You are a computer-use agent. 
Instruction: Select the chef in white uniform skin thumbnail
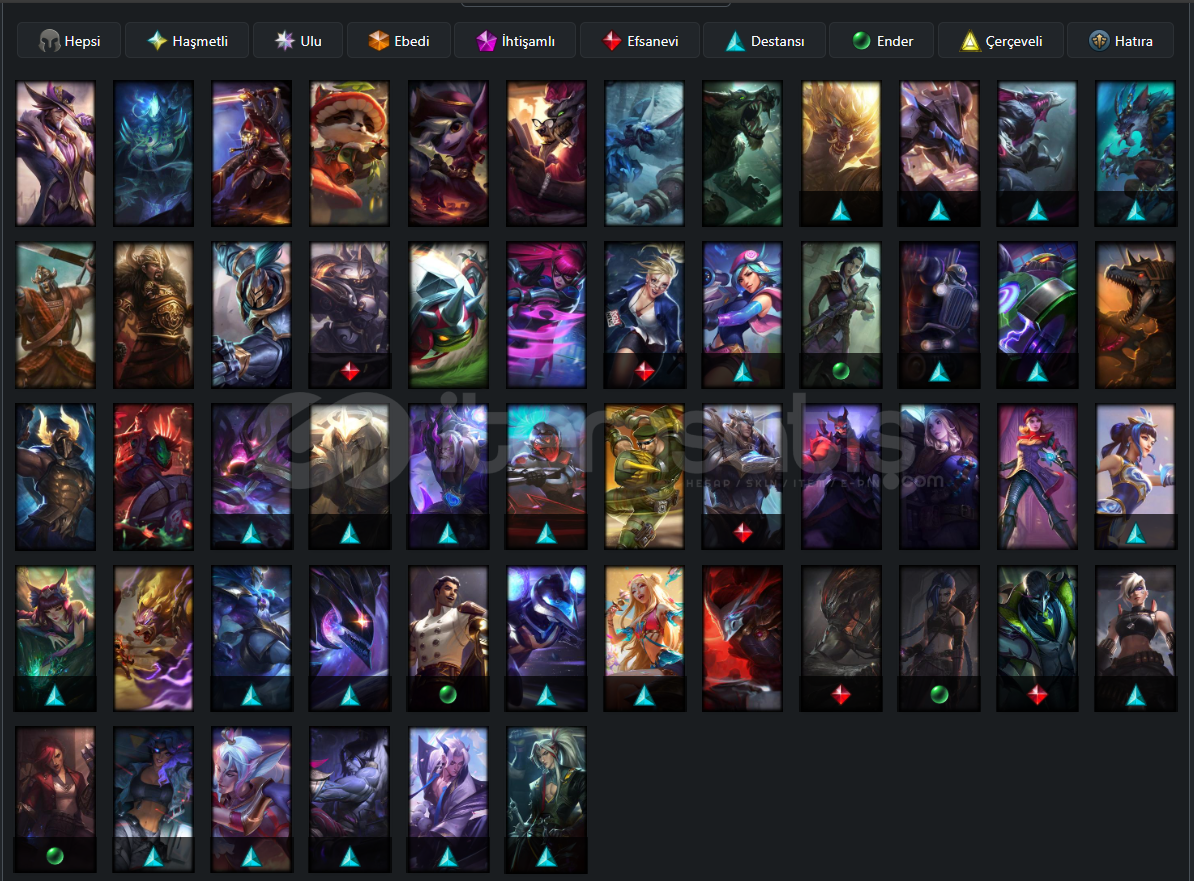pos(448,638)
